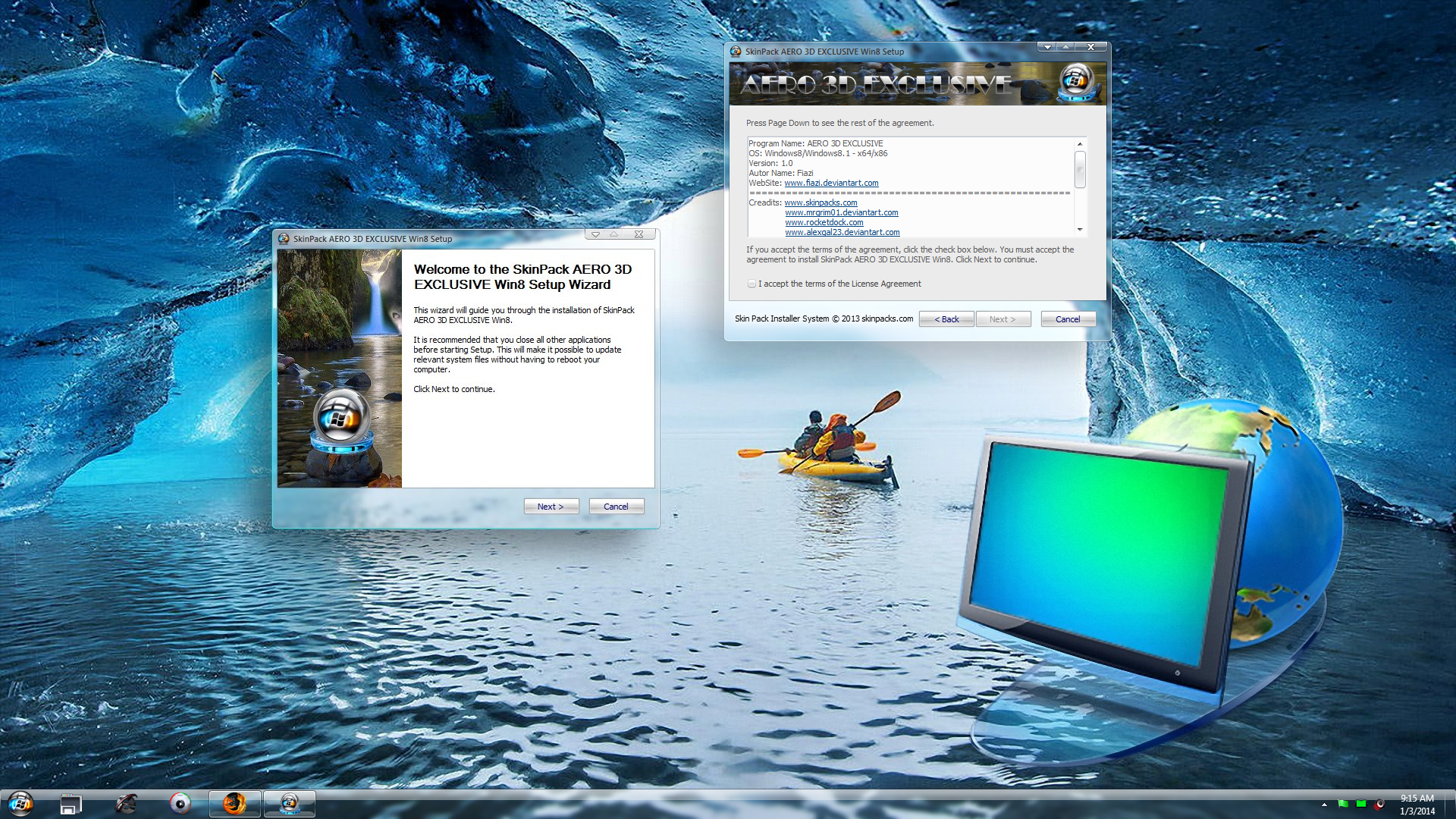
Task: Open the floppy-disk explorer taskbar icon
Action: point(71,804)
